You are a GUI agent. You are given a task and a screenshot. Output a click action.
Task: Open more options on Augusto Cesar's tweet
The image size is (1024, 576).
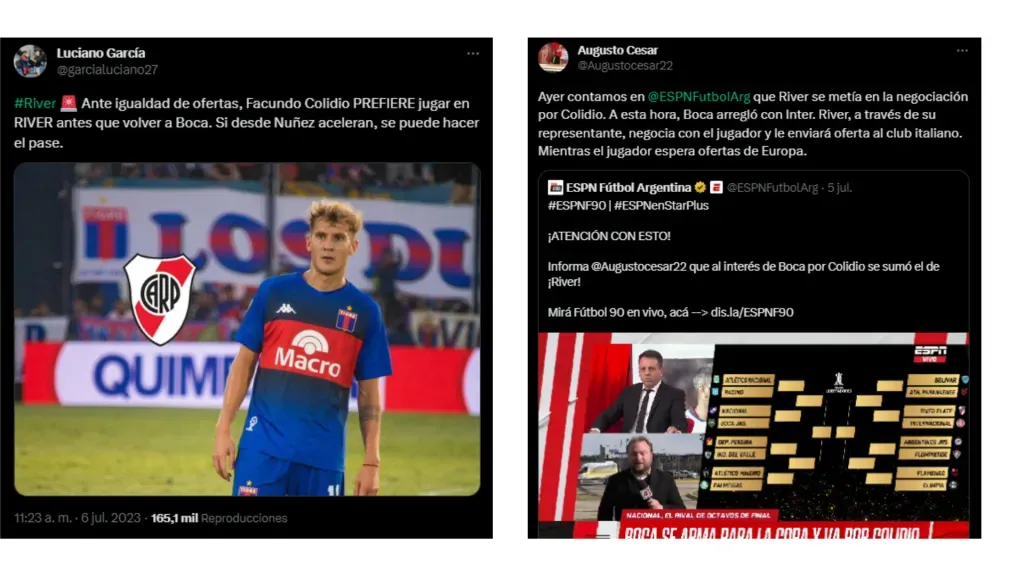coord(962,50)
